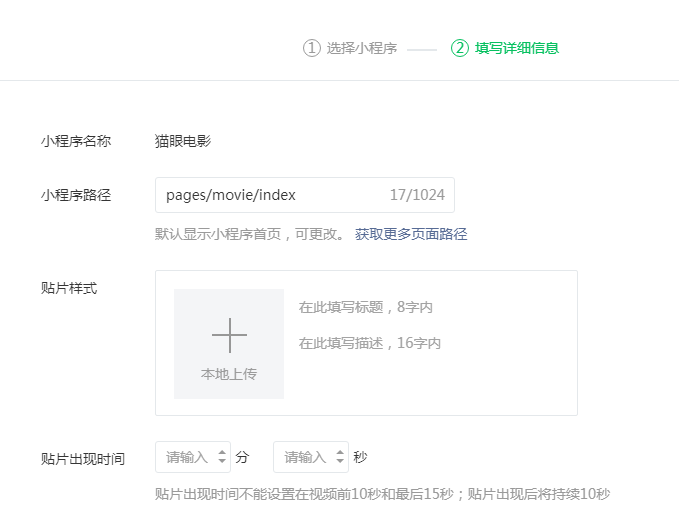Click the title field 在此填写标题，8字内
The height and width of the screenshot is (522, 679).
click(365, 307)
